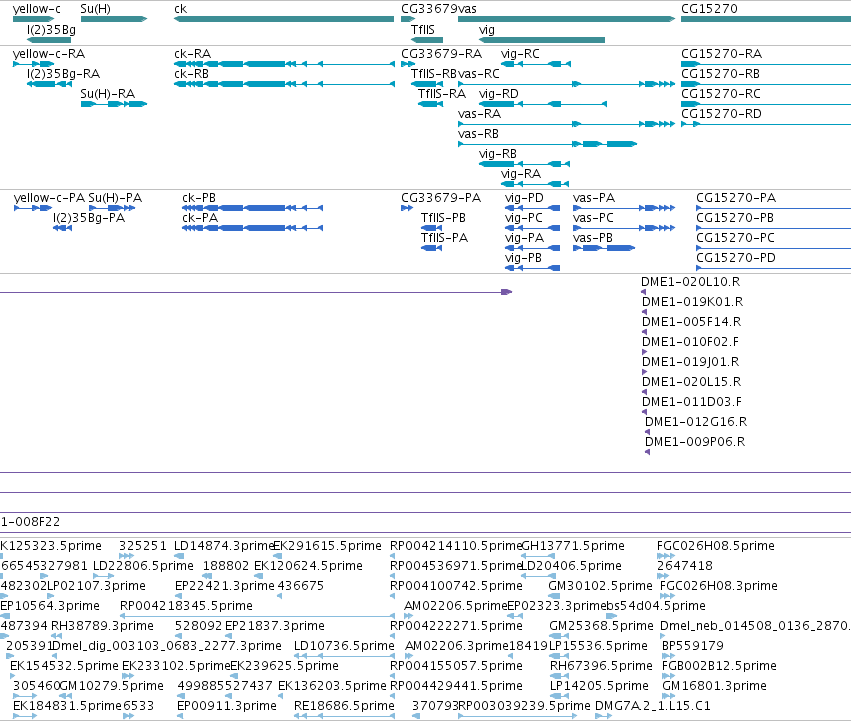Select the Su(H) gene label

point(95,9)
